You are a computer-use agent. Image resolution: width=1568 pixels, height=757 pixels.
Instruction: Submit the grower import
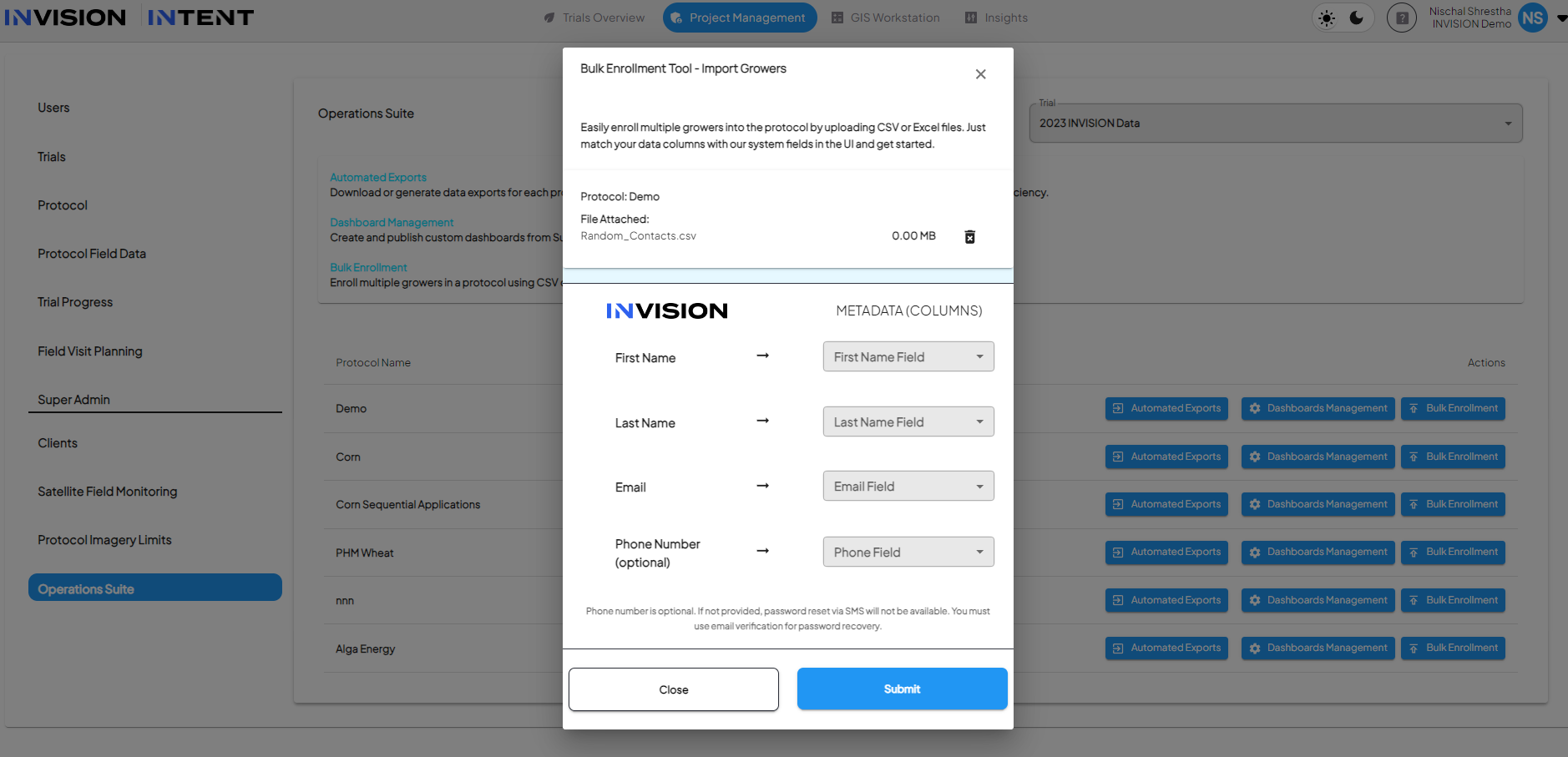click(x=903, y=689)
